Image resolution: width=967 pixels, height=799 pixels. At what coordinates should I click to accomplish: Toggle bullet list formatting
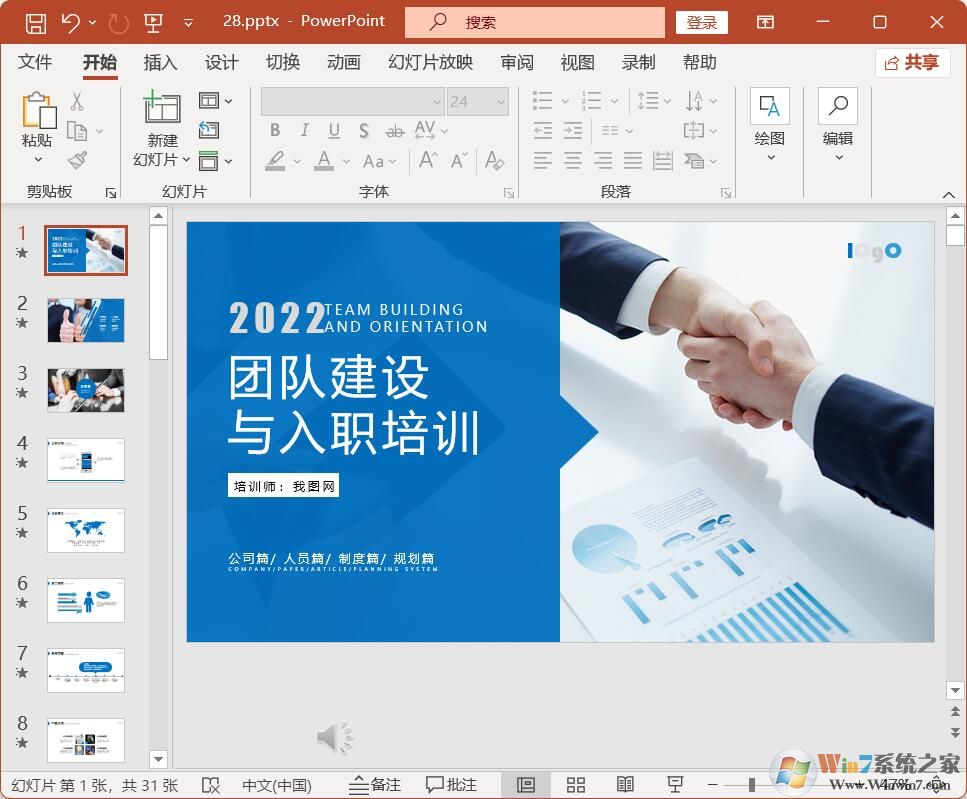tap(544, 100)
